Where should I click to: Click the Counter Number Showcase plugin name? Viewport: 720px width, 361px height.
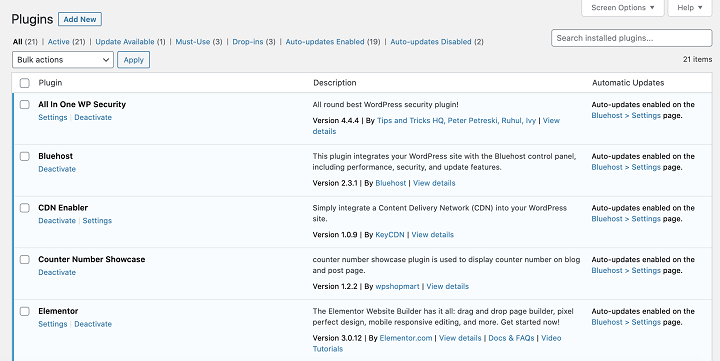(91, 259)
